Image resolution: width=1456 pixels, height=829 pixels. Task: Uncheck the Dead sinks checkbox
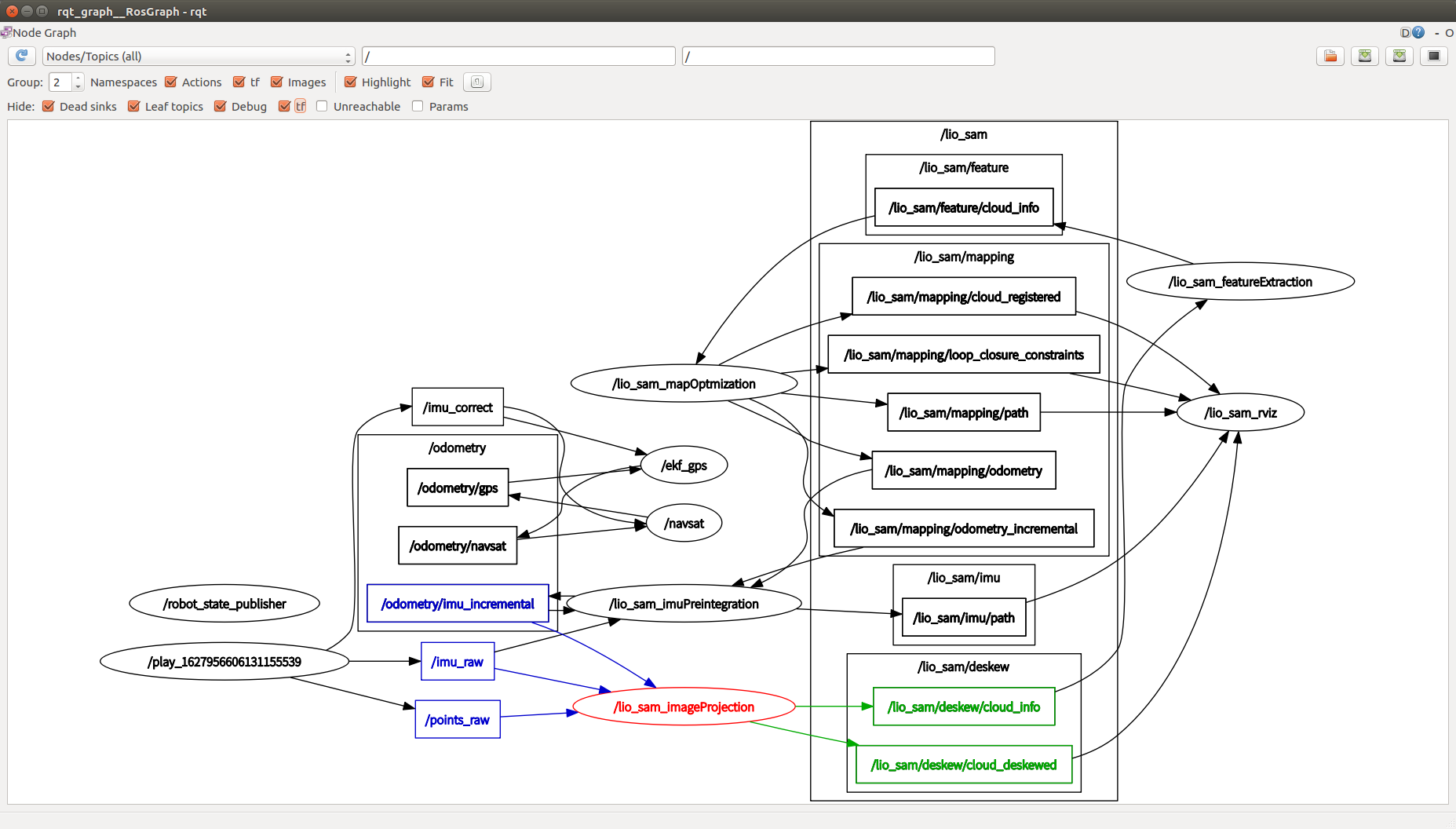49,106
